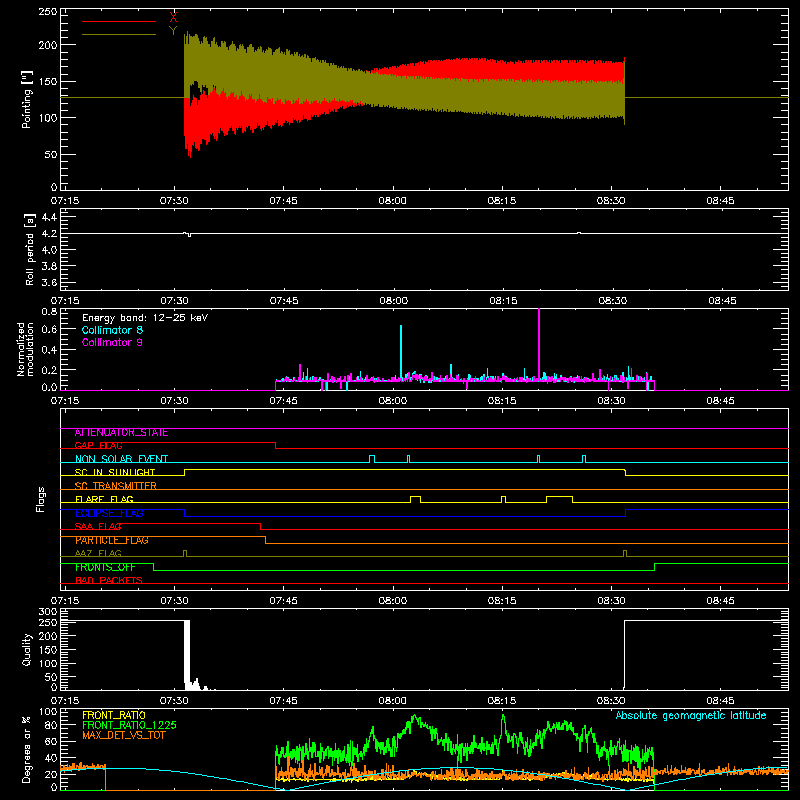800x800 pixels.
Task: Click the 'Pointing' axis title
Action: [x=27, y=99]
